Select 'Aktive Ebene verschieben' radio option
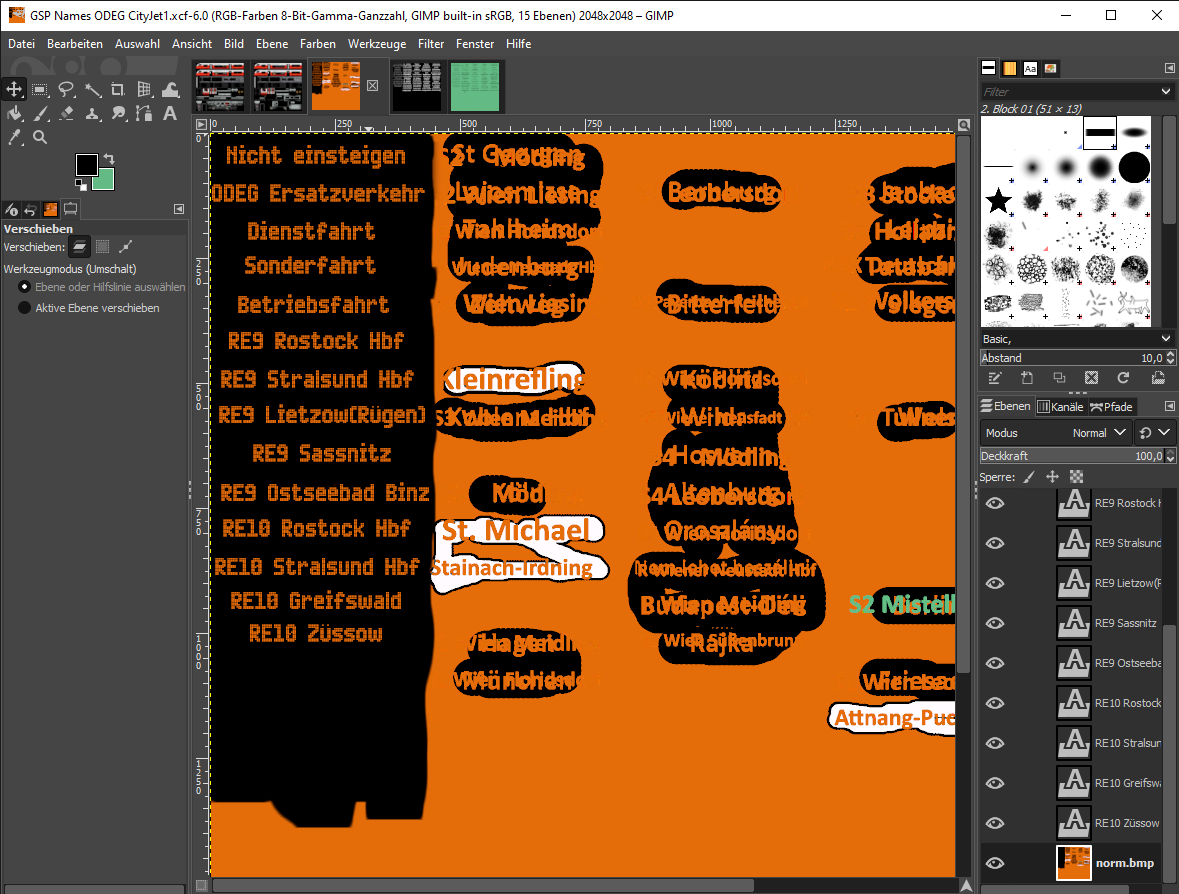Screen dimensions: 1179x894 point(25,308)
